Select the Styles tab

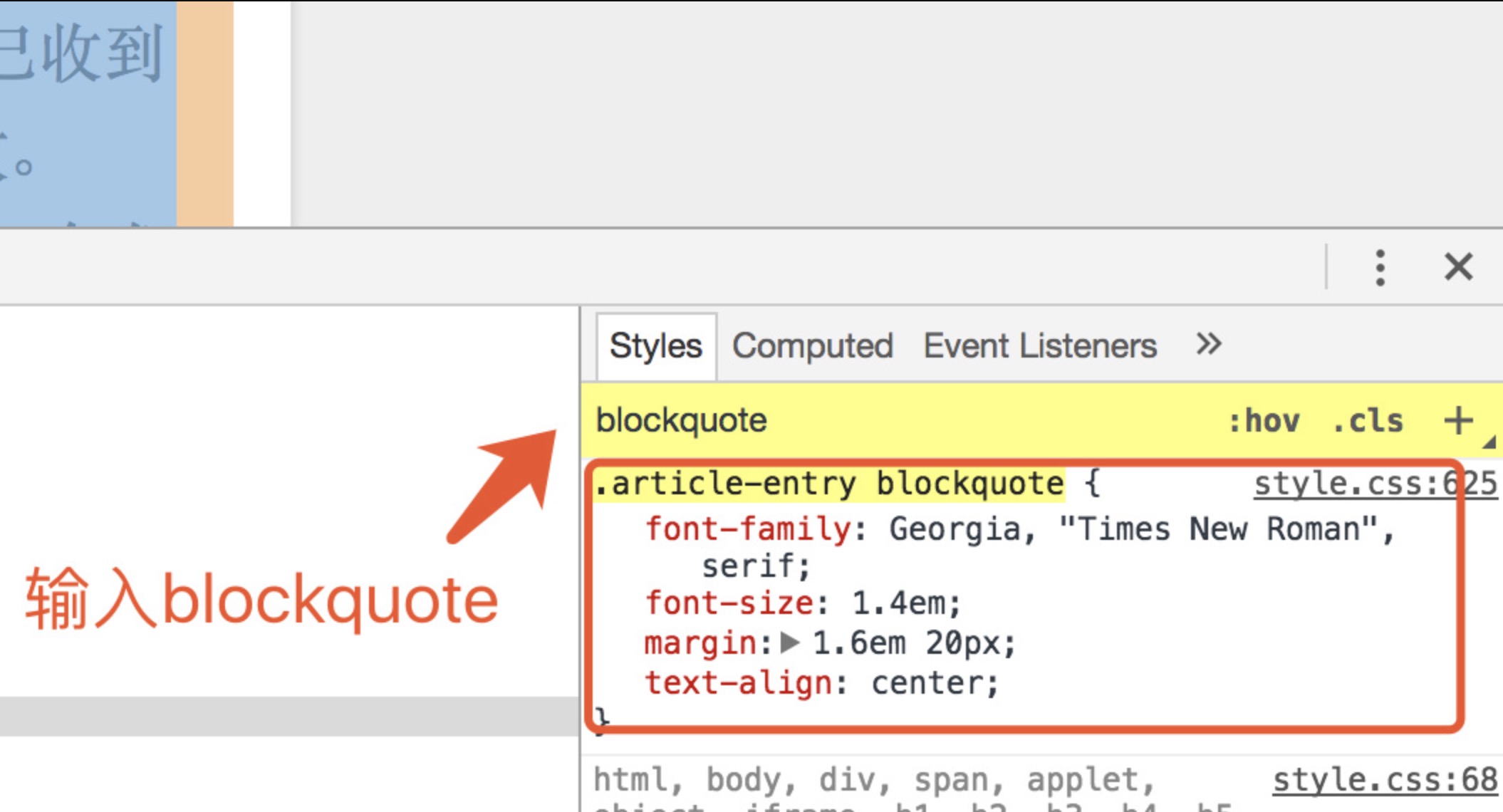[656, 346]
